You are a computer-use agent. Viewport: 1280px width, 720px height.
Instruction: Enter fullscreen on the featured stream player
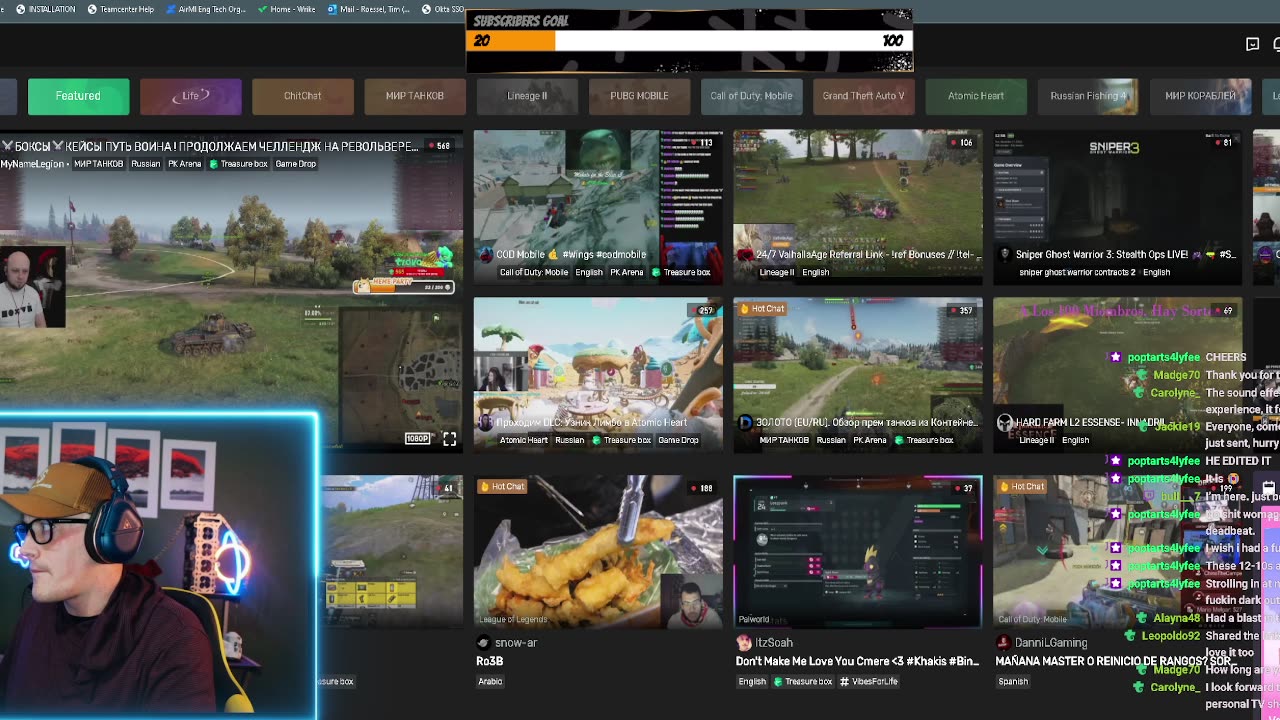pos(450,439)
